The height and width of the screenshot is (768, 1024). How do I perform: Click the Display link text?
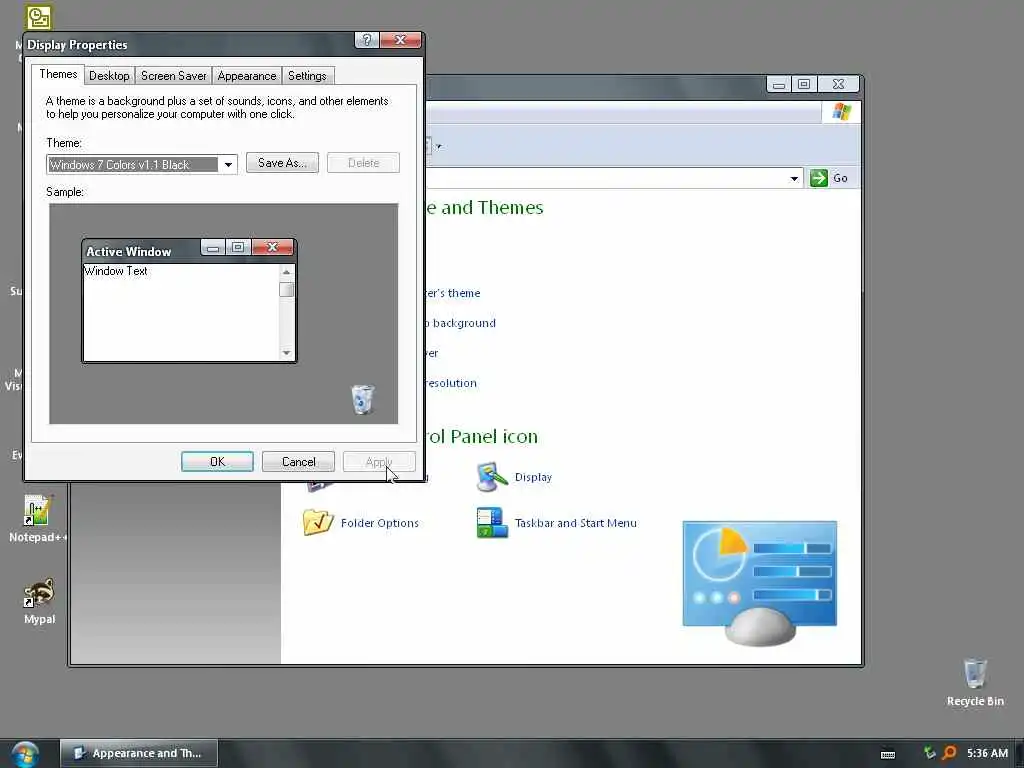533,477
